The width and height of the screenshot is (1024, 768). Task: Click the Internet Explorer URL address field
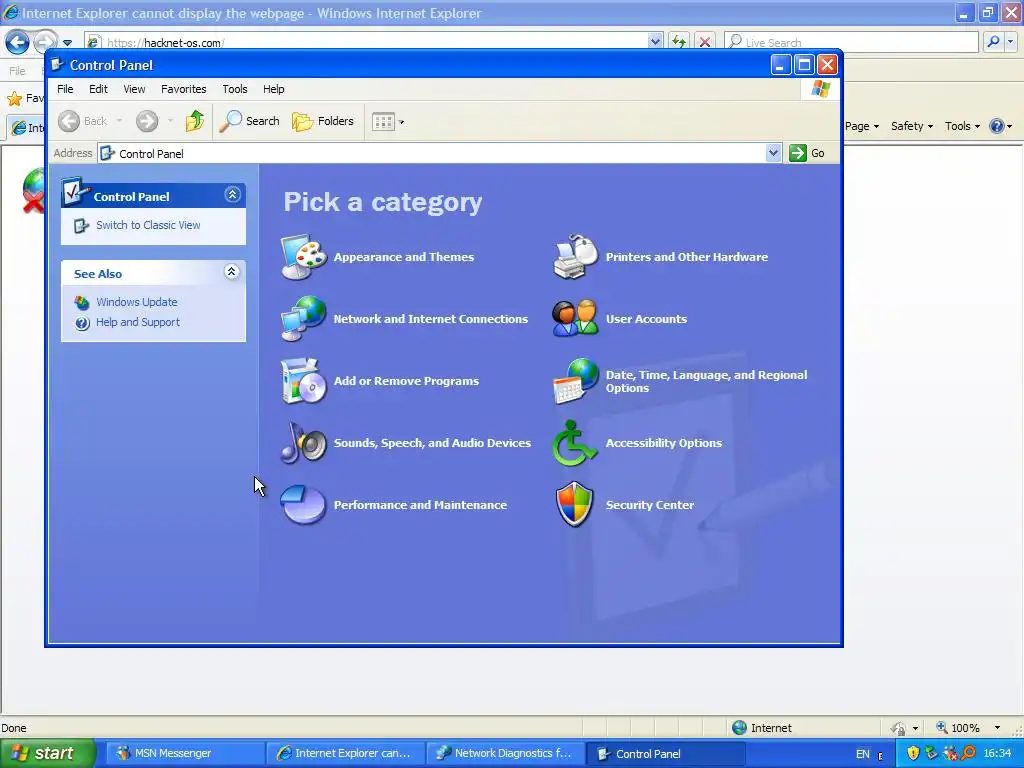pyautogui.click(x=366, y=42)
